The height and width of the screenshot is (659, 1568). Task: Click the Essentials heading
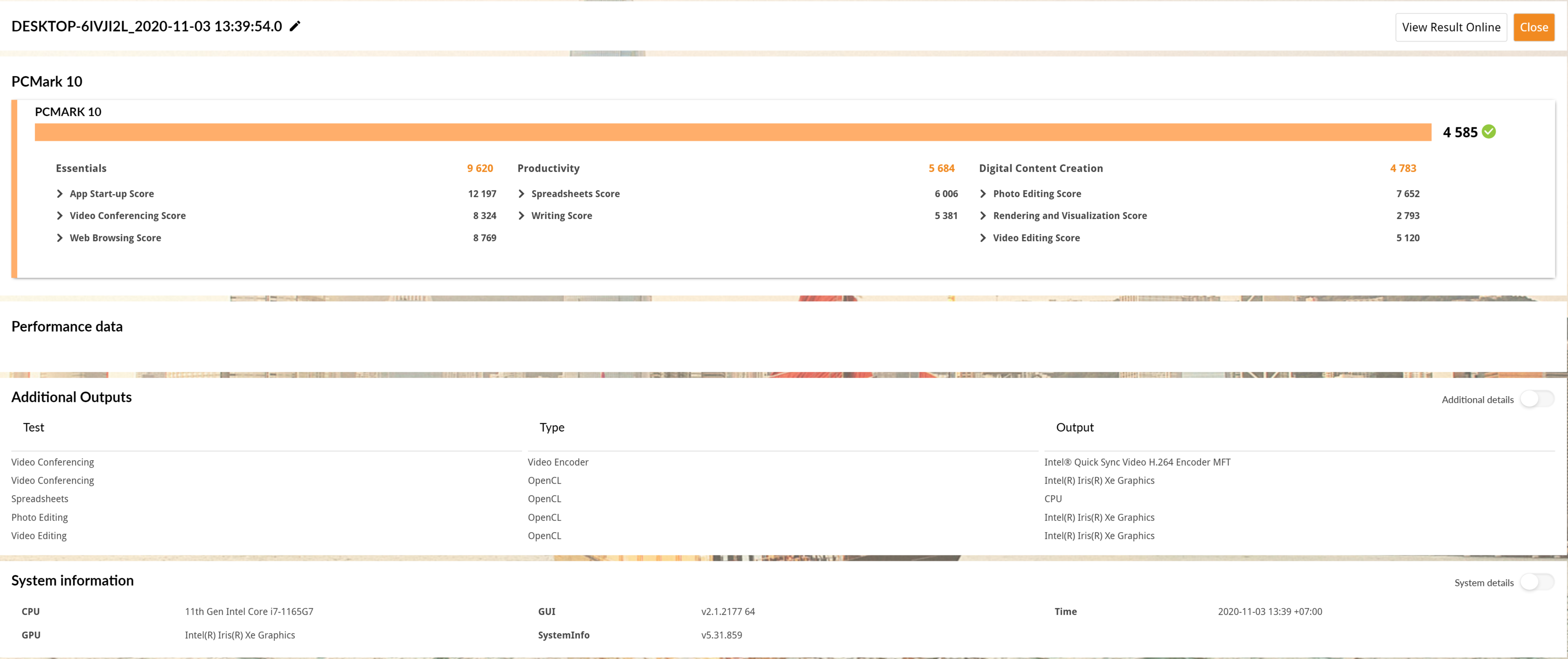[81, 168]
